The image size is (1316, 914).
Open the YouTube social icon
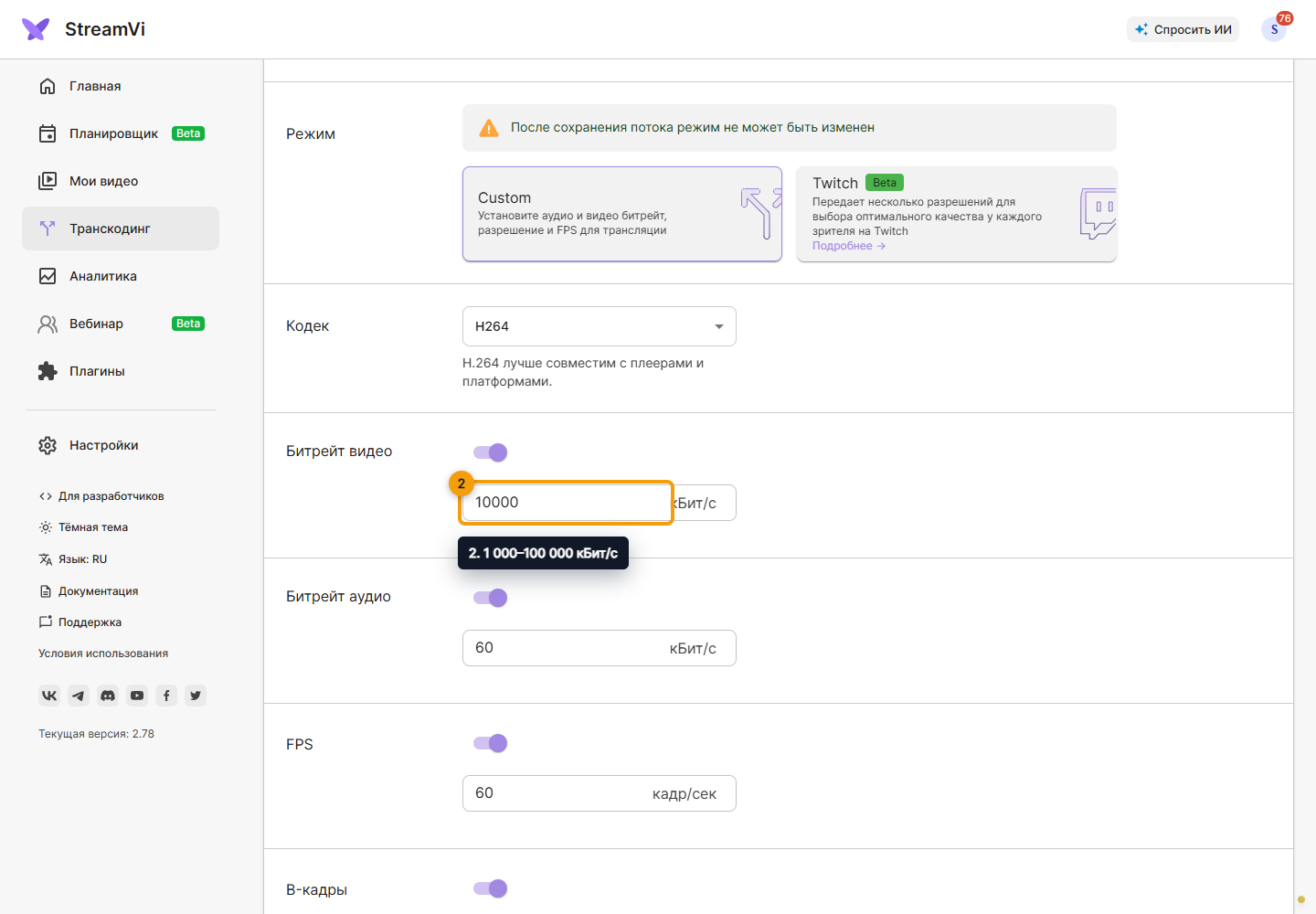point(137,696)
